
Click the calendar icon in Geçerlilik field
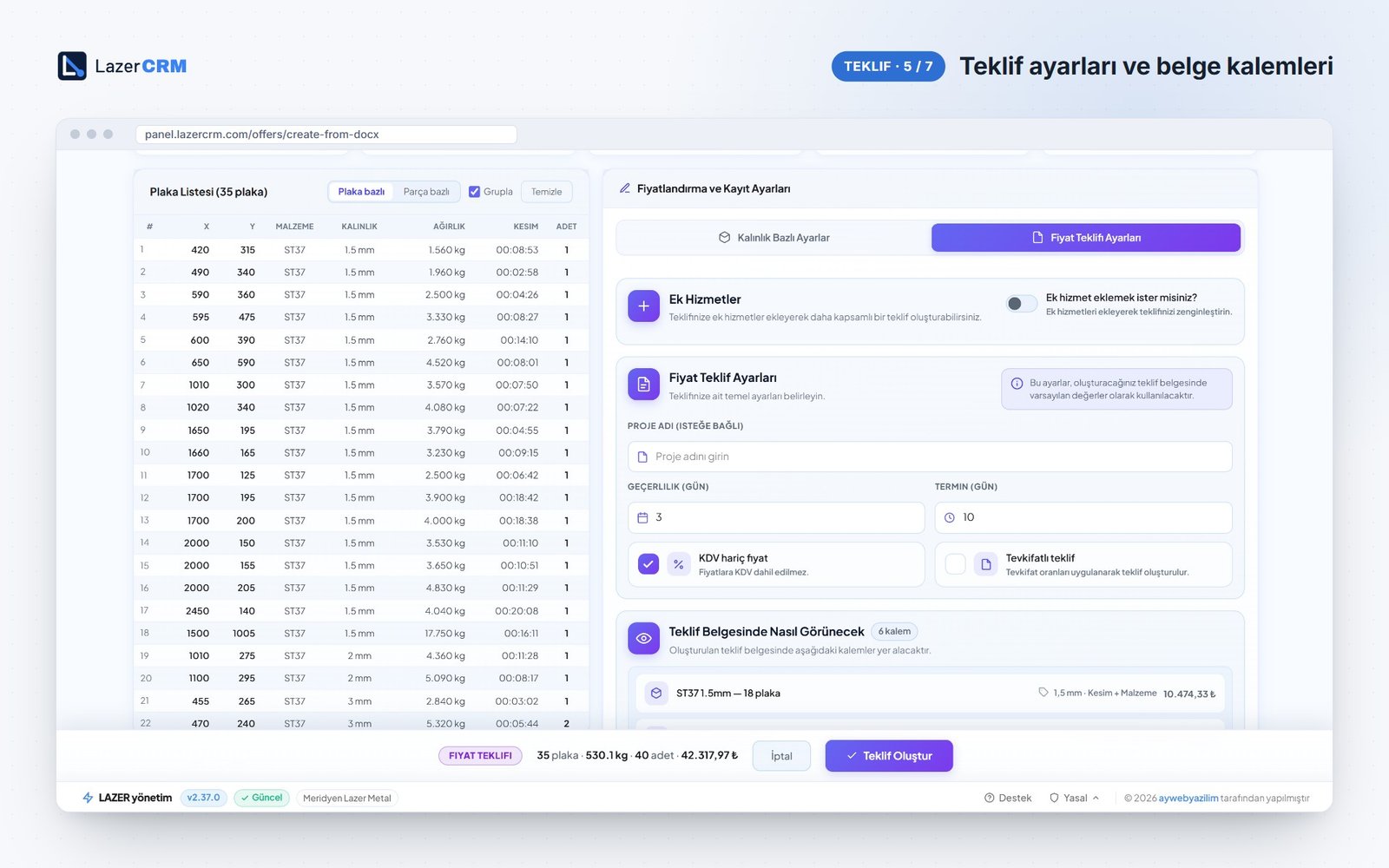pos(642,517)
